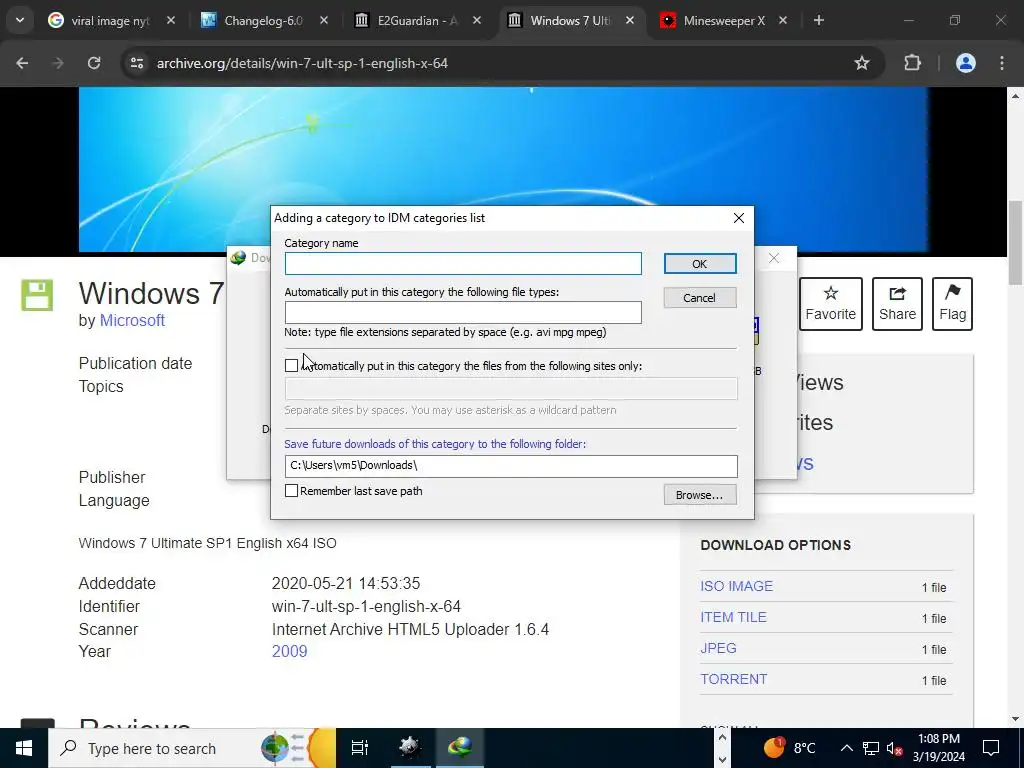Click the archive.org URL in address bar
Viewport: 1024px width, 768px height.
pos(302,63)
